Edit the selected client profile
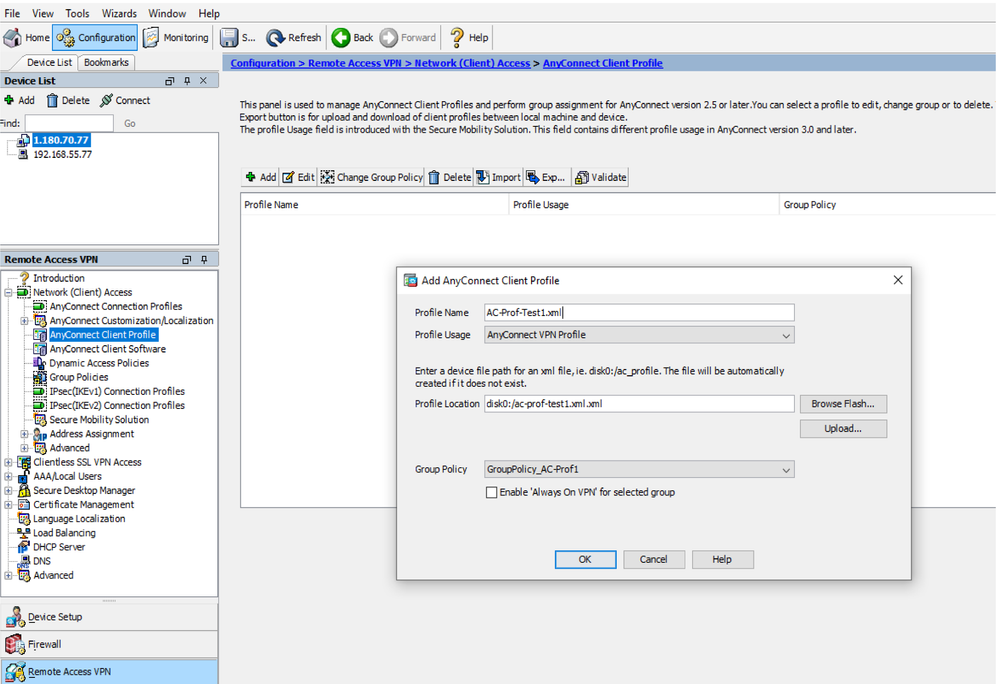 click(x=299, y=177)
